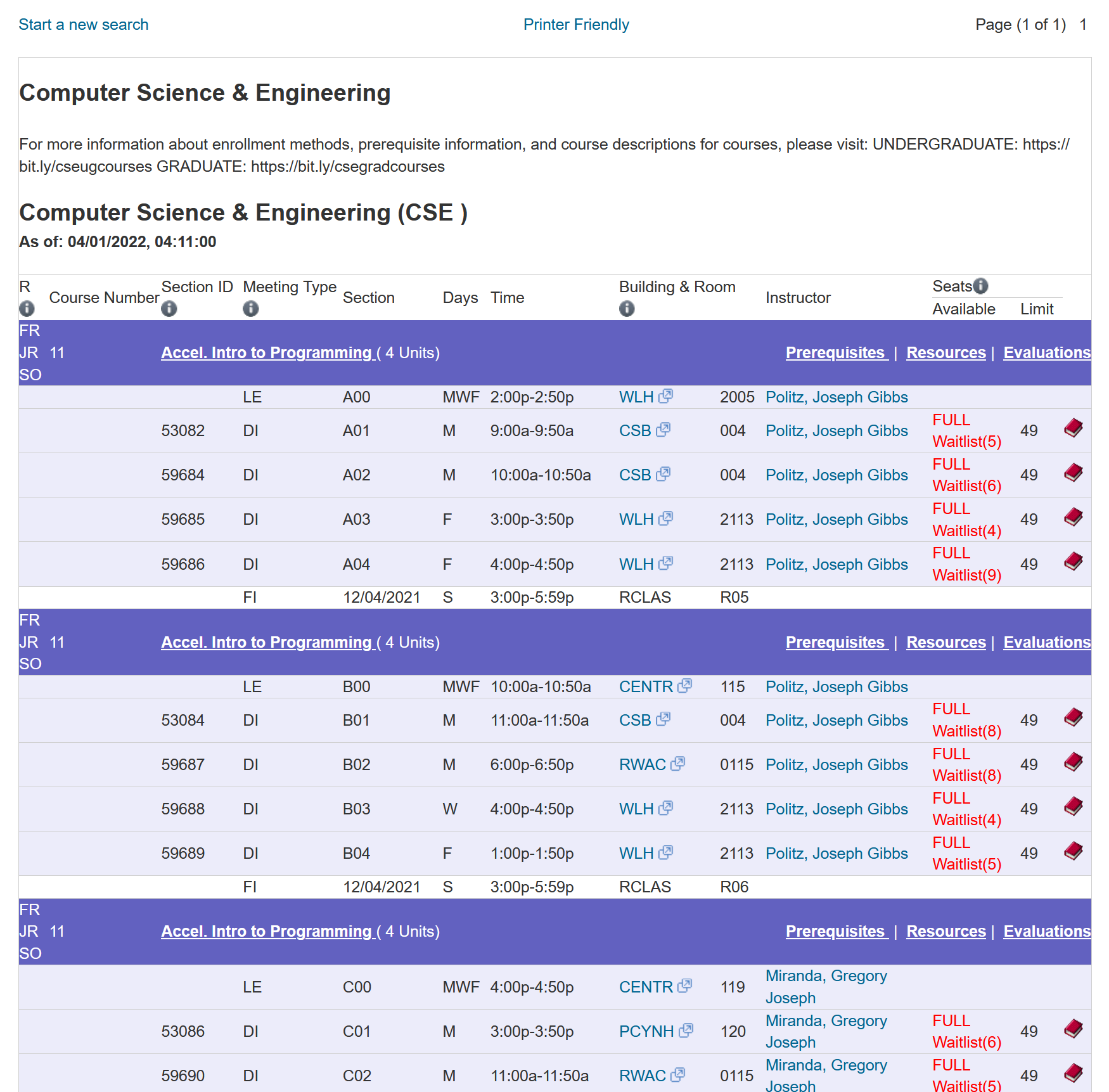Click the external map icon beside WLH for B04
Viewport: 1109px width, 1092px height.
point(665,852)
